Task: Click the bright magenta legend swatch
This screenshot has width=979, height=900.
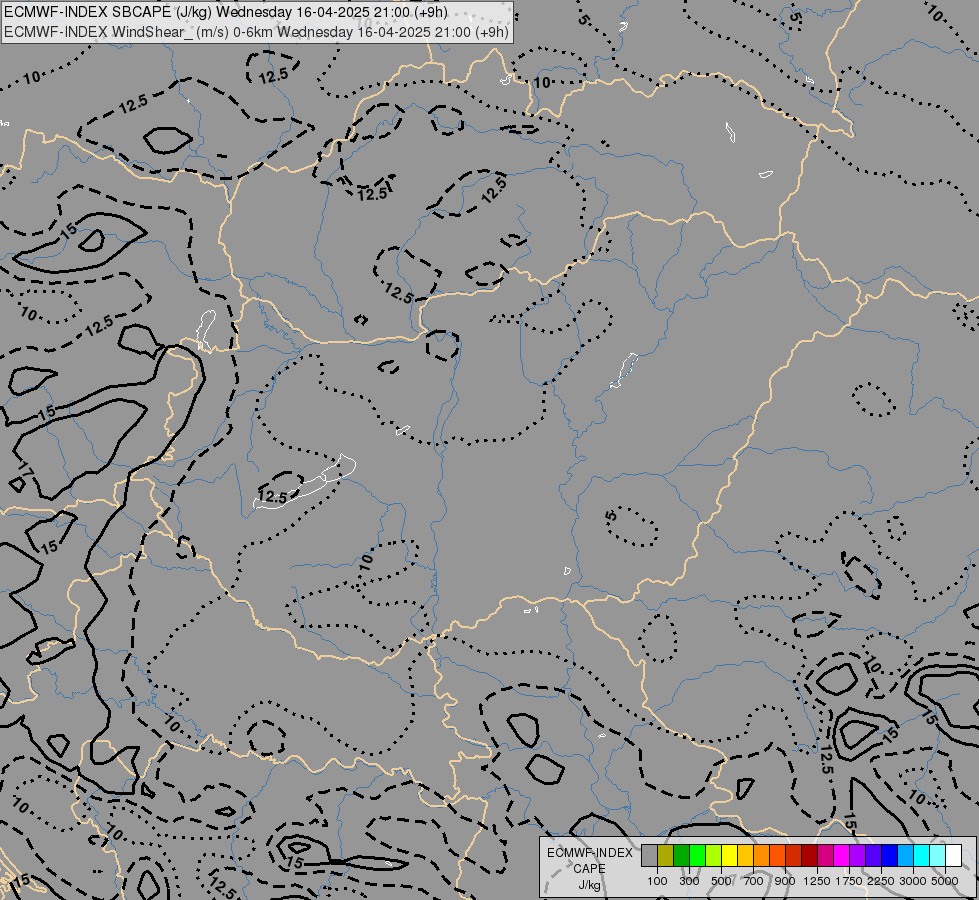Action: click(x=842, y=855)
